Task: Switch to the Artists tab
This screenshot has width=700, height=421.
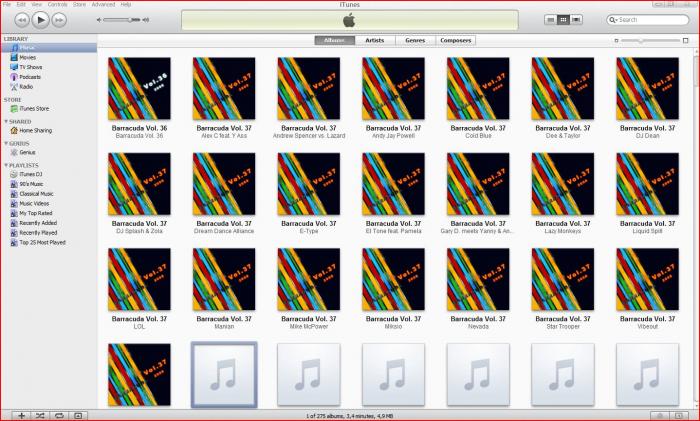Action: [x=375, y=40]
